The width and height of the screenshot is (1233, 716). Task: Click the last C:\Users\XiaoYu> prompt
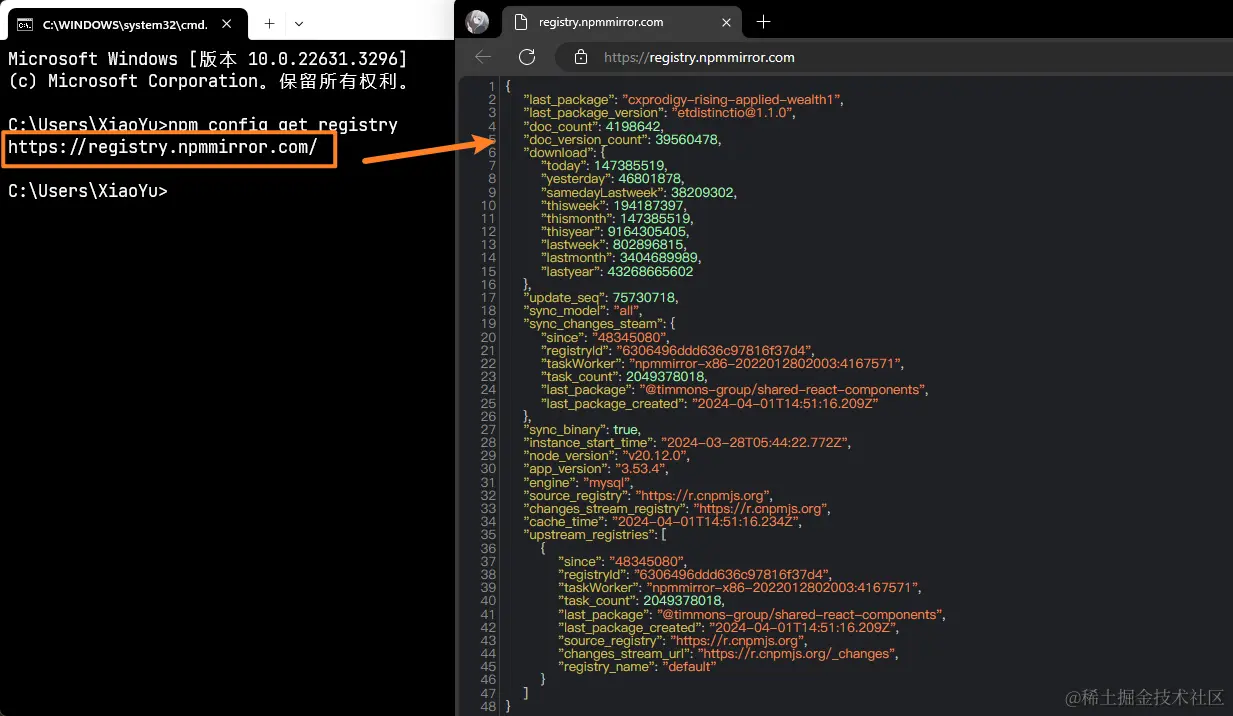[88, 191]
